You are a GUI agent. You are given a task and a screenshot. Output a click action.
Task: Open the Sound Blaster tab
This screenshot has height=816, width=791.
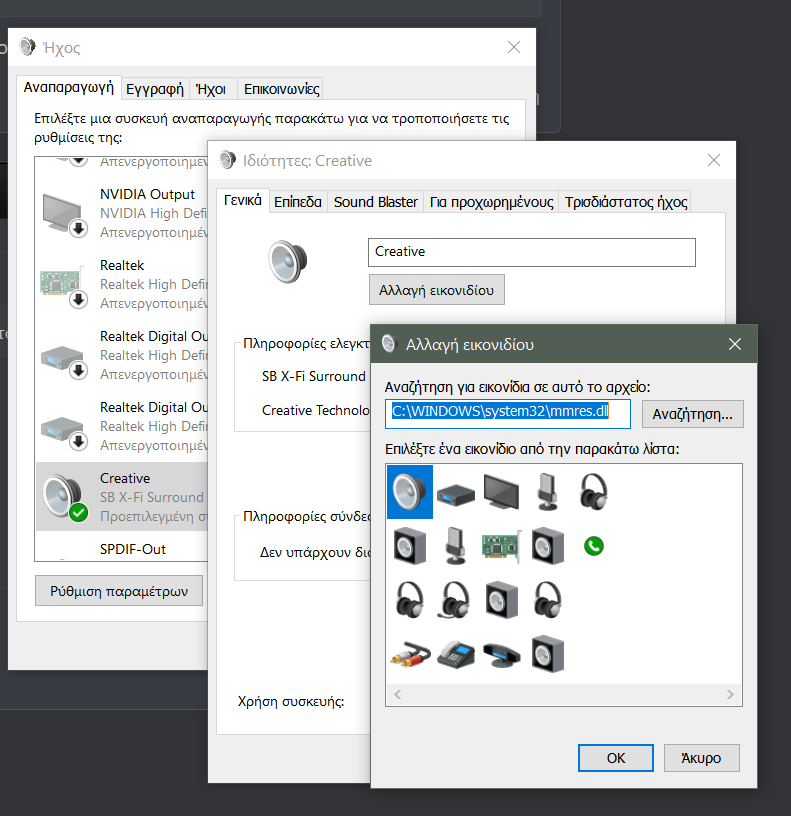376,202
